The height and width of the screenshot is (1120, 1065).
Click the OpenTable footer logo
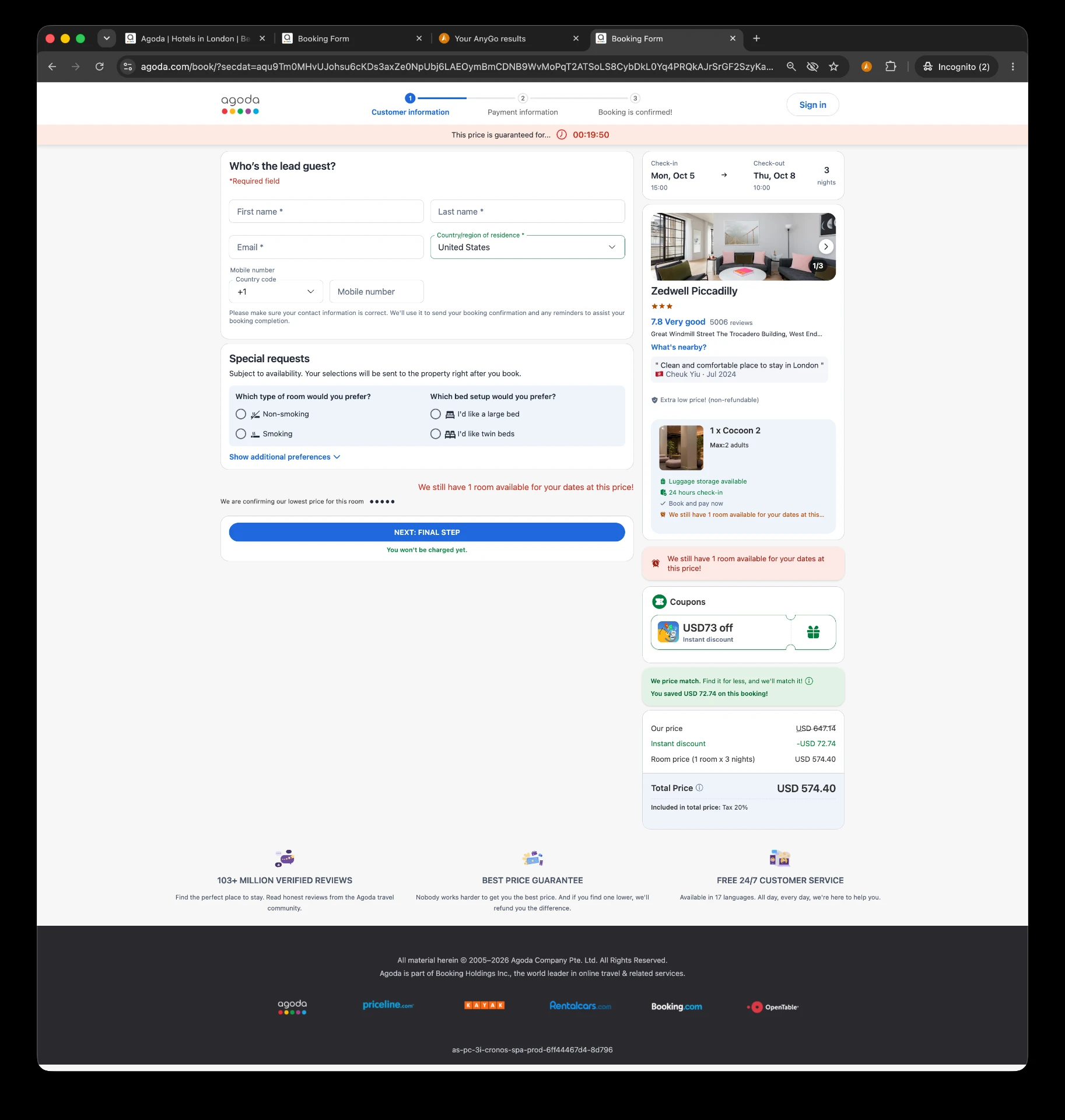click(773, 1007)
